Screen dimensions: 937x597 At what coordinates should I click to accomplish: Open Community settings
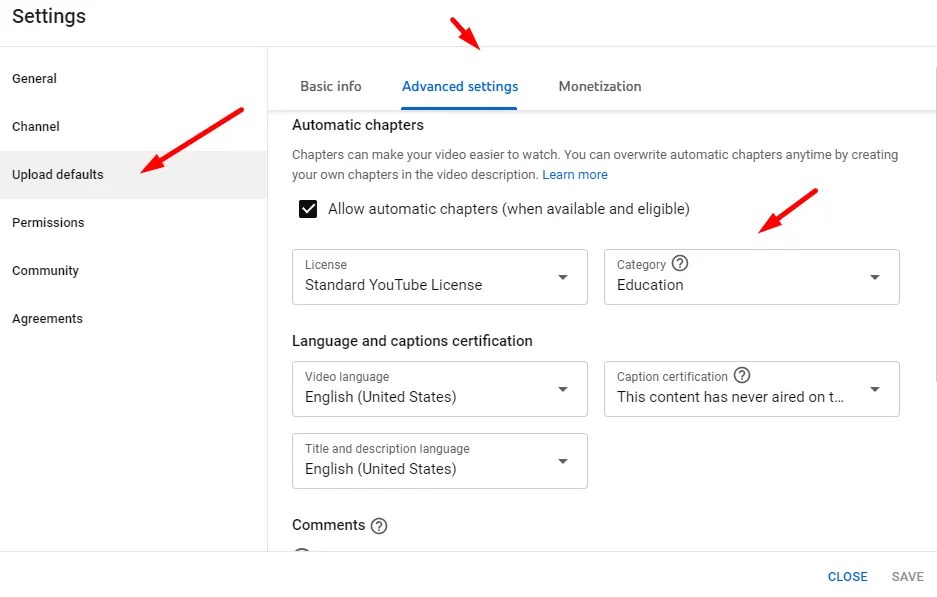point(46,270)
